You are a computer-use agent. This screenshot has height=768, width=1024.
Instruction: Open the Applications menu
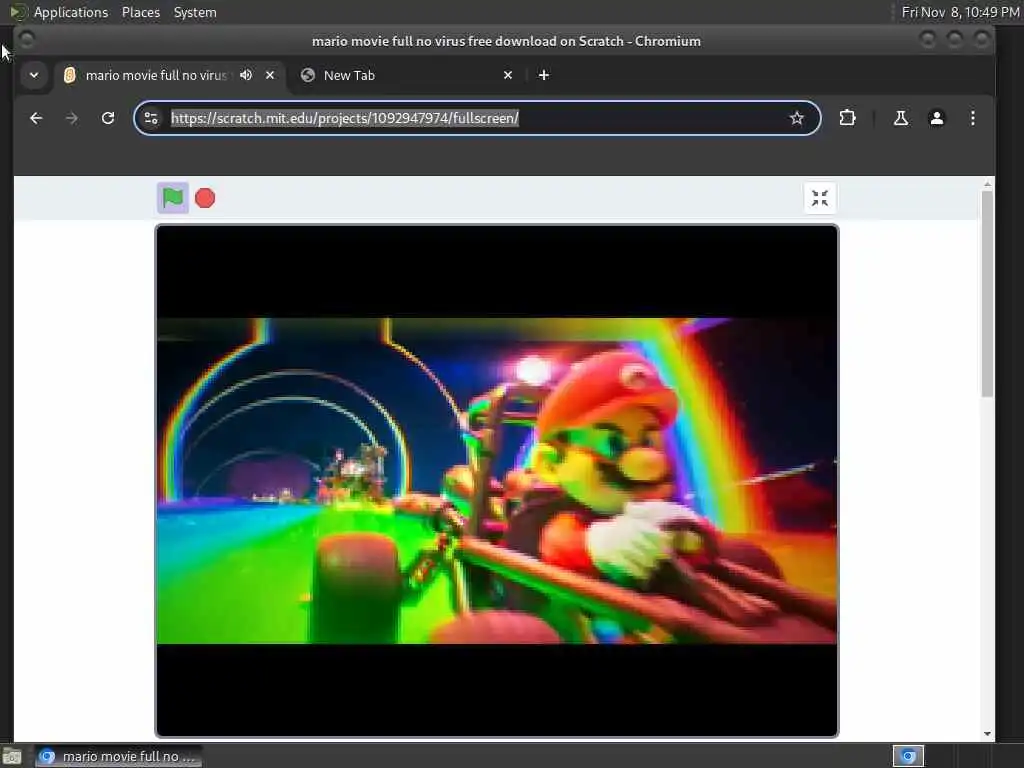71,12
